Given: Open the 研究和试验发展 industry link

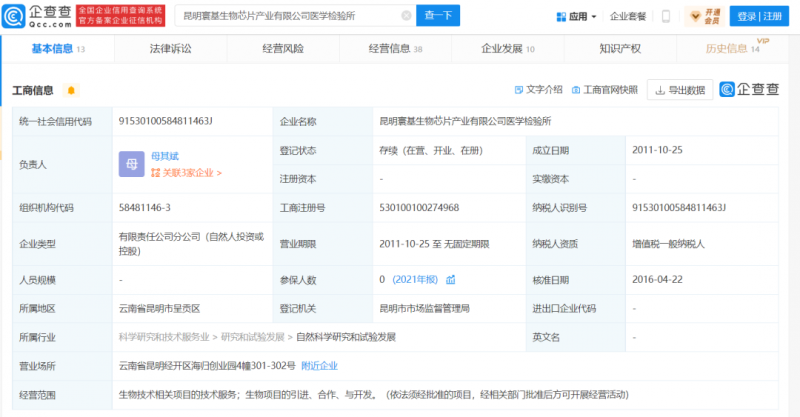Looking at the screenshot, I should point(253,337).
